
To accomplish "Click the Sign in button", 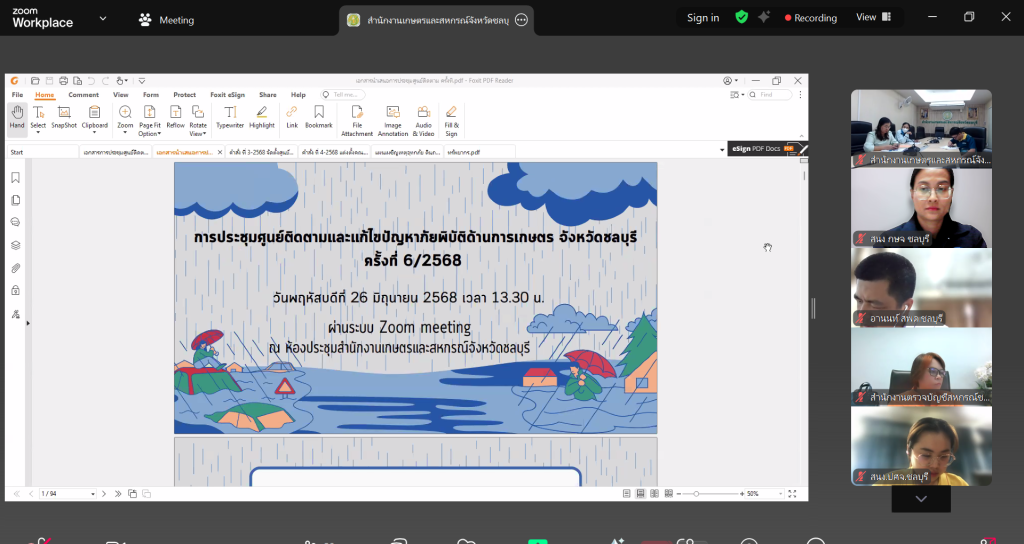I will pos(703,17).
